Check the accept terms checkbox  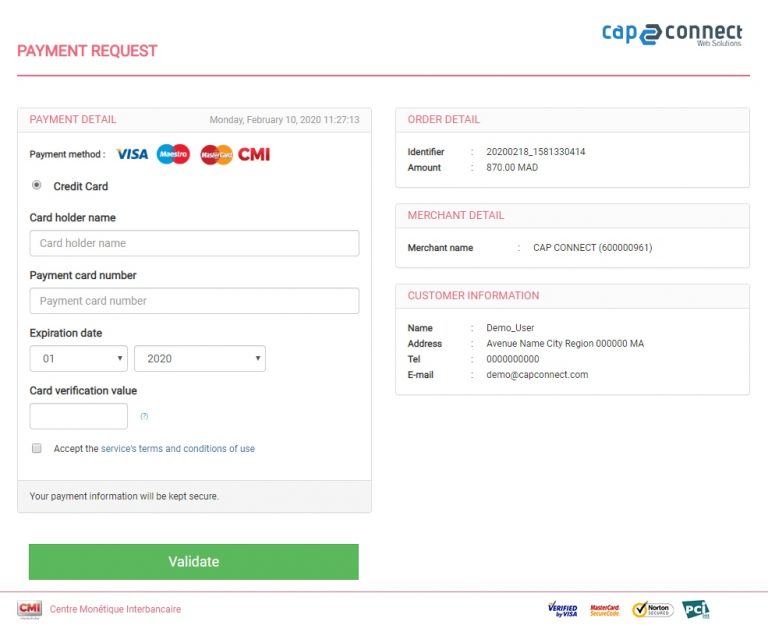pyautogui.click(x=37, y=448)
